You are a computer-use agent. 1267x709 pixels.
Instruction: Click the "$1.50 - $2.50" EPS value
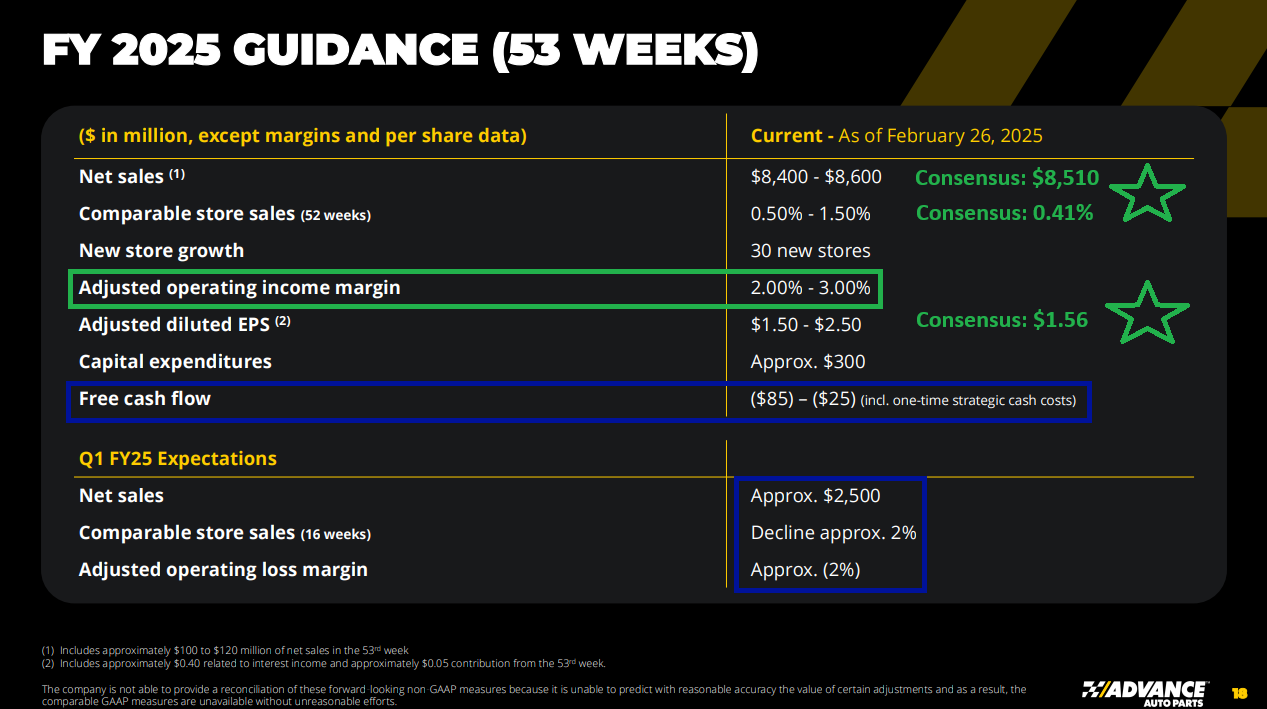coord(805,325)
